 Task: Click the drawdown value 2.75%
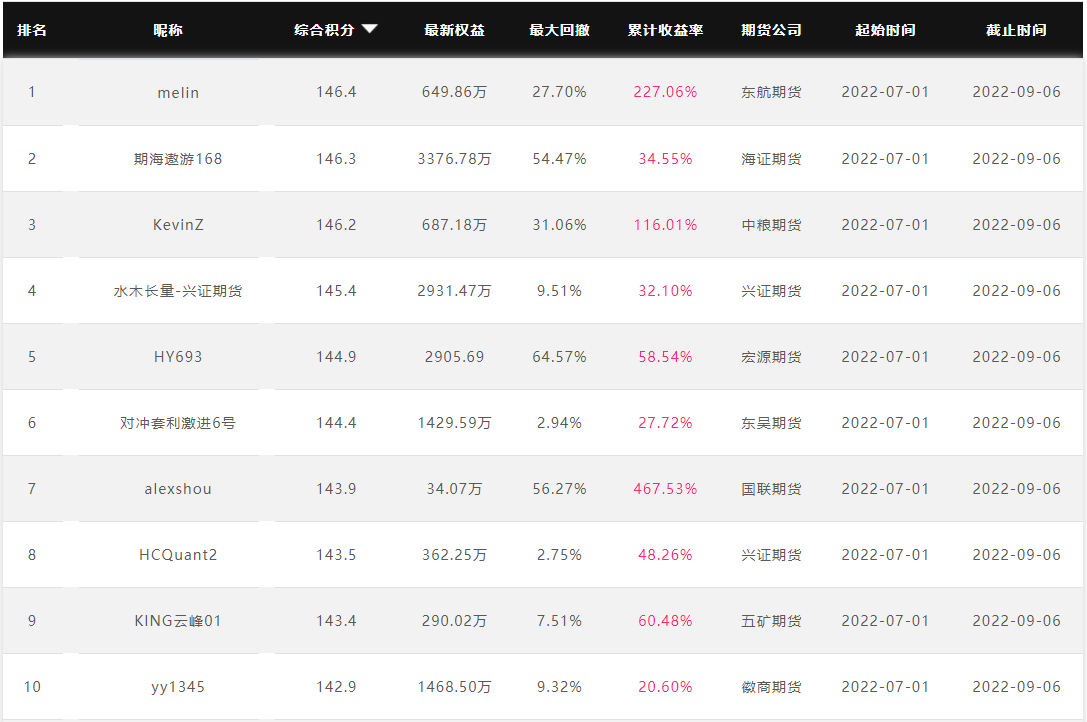559,553
